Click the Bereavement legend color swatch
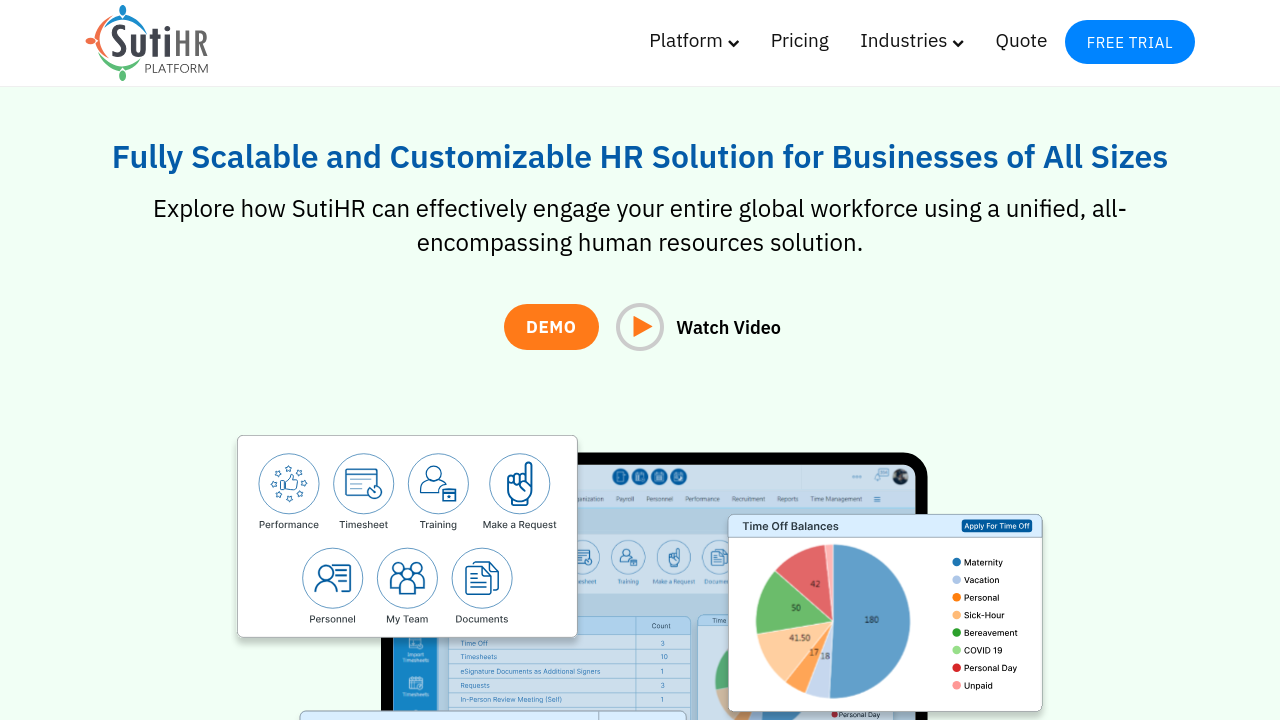 click(x=957, y=633)
